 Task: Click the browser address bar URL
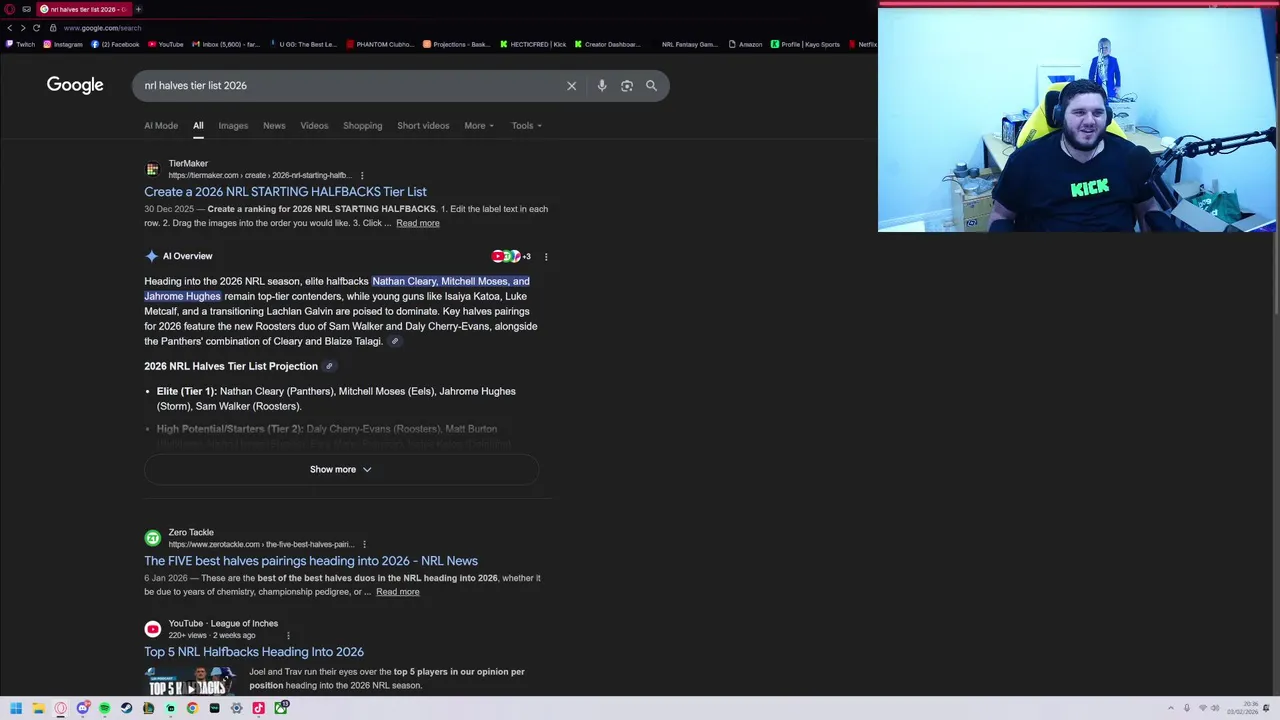coord(102,28)
